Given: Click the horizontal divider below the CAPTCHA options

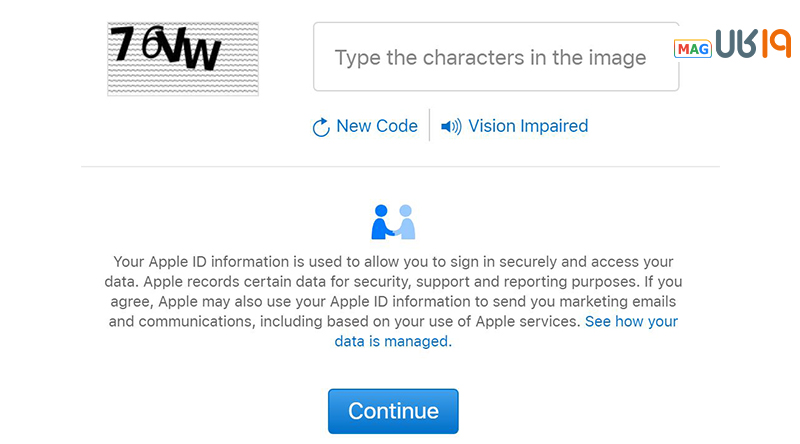Looking at the screenshot, I should pyautogui.click(x=400, y=166).
